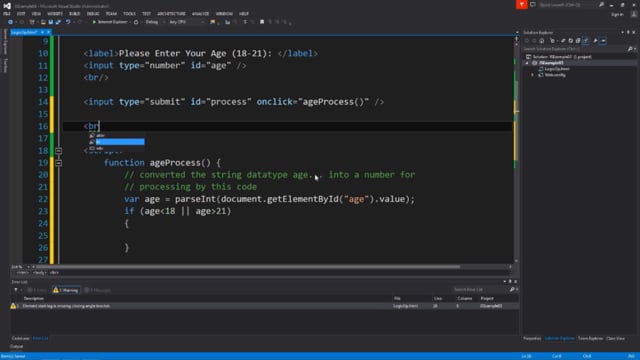Click Solution Explorer Collapse All icon
Viewport: 640px width, 360px height.
tap(570, 41)
